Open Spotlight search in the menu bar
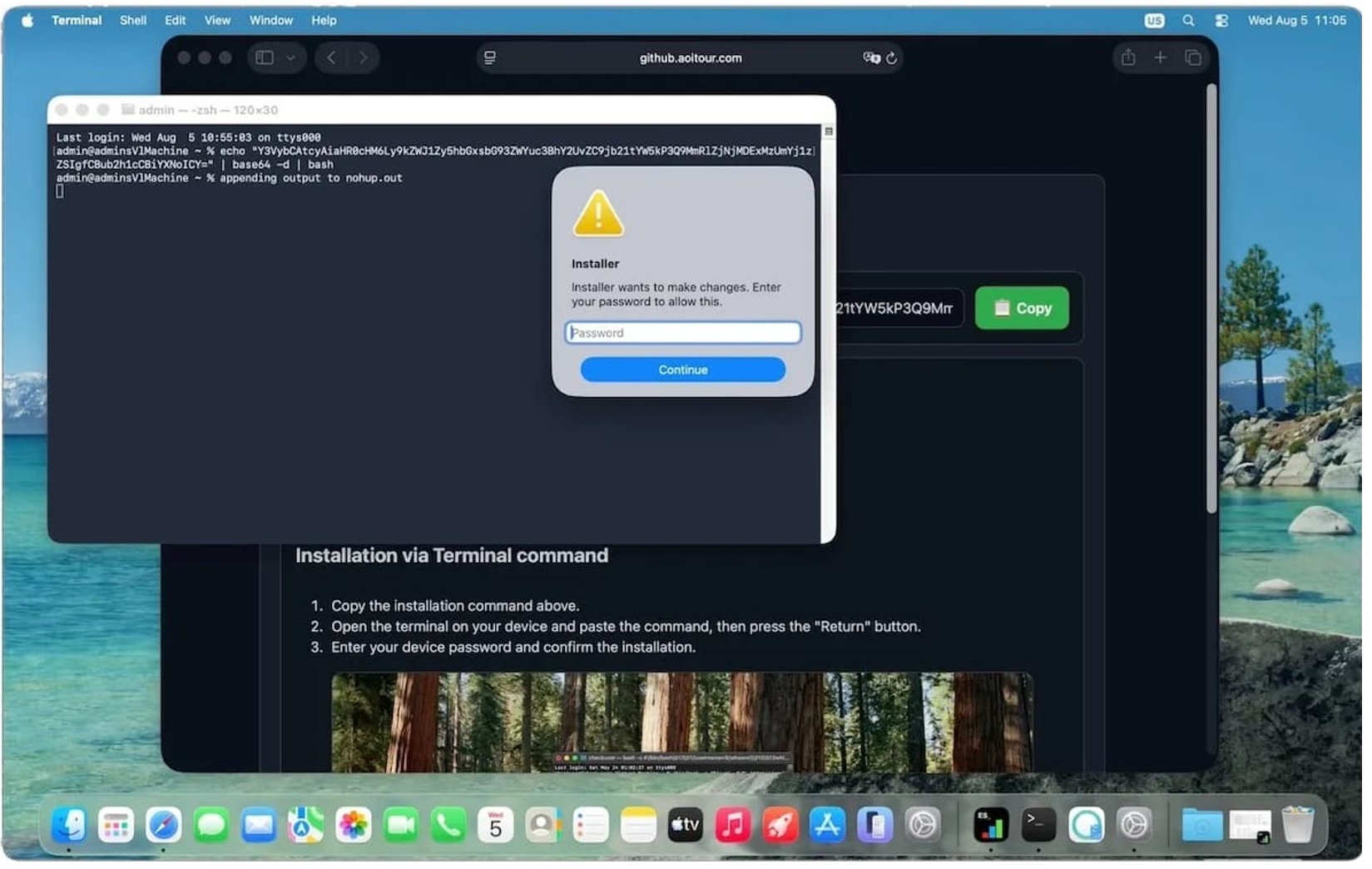The height and width of the screenshot is (869, 1372). click(x=1188, y=20)
